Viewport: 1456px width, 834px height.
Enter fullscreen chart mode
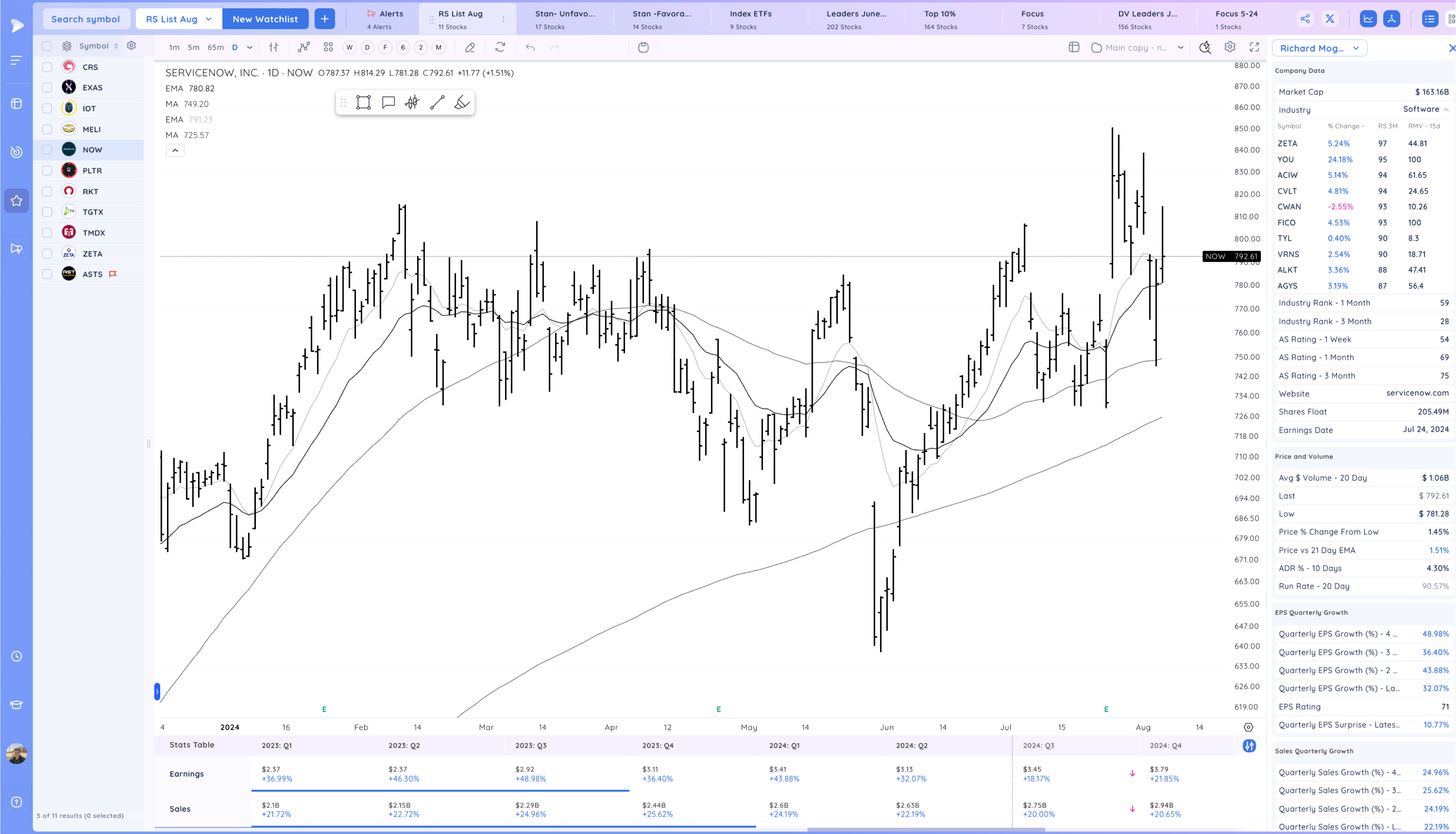[1254, 48]
